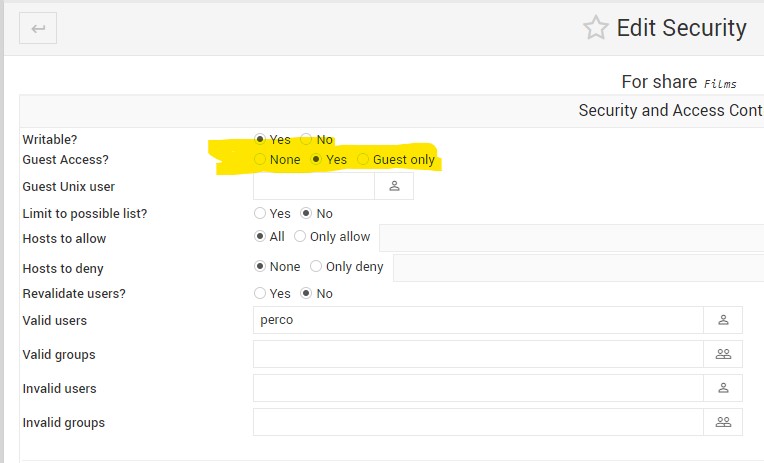The image size is (764, 463).
Task: Click the Valid users text field
Action: [478, 320]
